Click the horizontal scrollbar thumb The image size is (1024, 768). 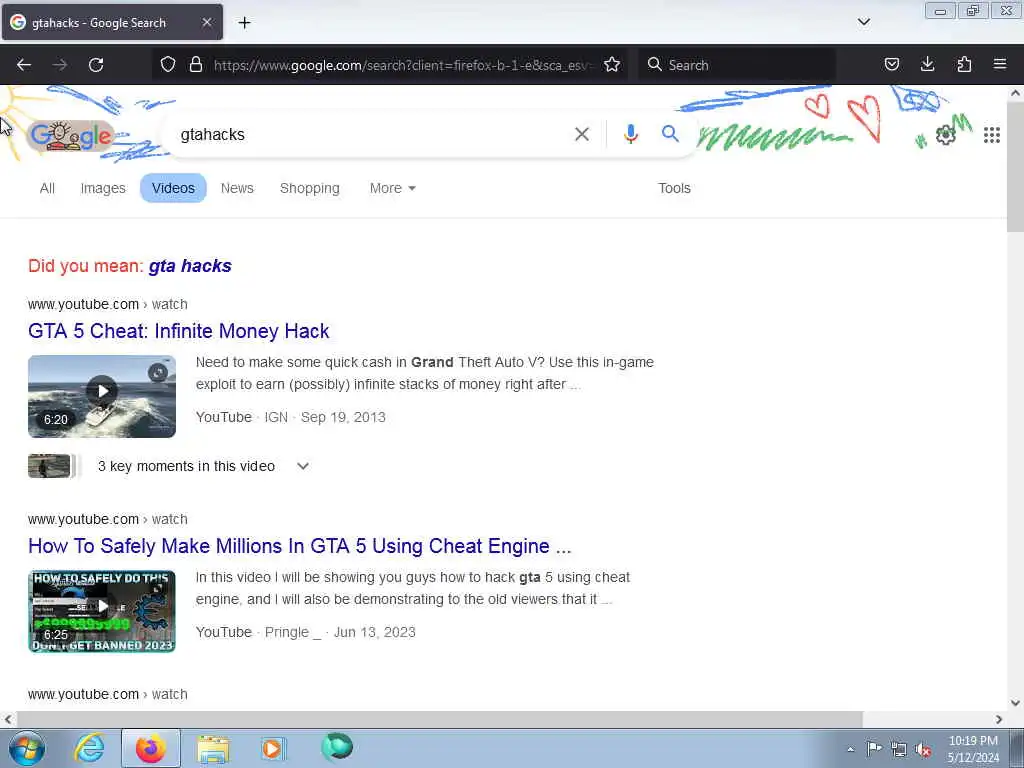click(440, 719)
